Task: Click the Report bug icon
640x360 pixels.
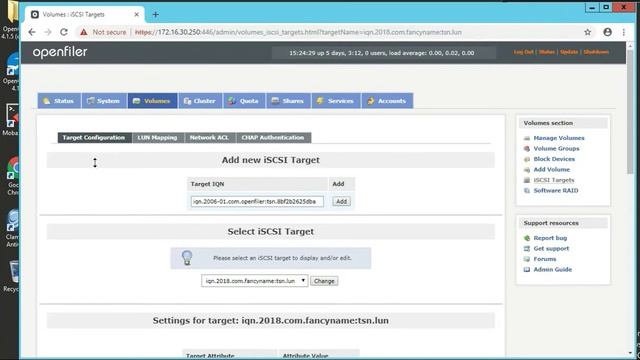Action: (527, 238)
